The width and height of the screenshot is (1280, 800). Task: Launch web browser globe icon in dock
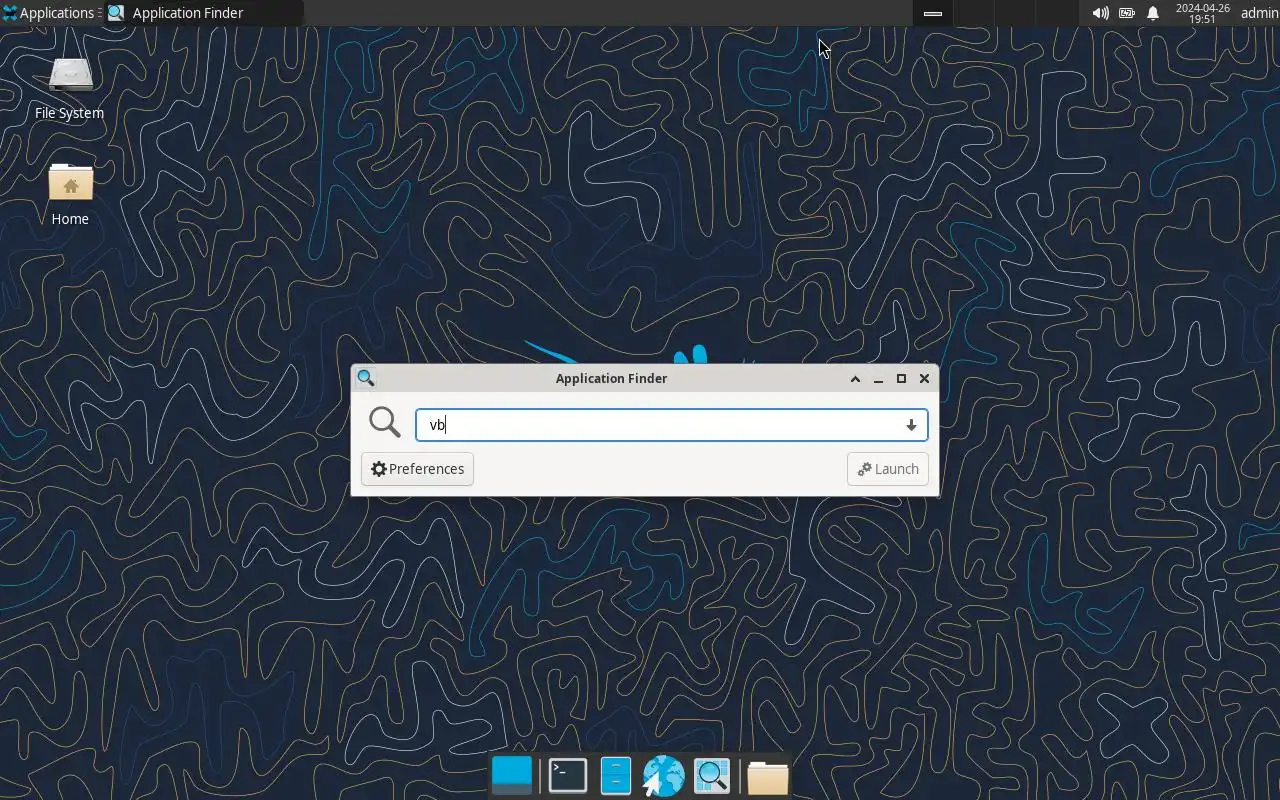click(663, 775)
